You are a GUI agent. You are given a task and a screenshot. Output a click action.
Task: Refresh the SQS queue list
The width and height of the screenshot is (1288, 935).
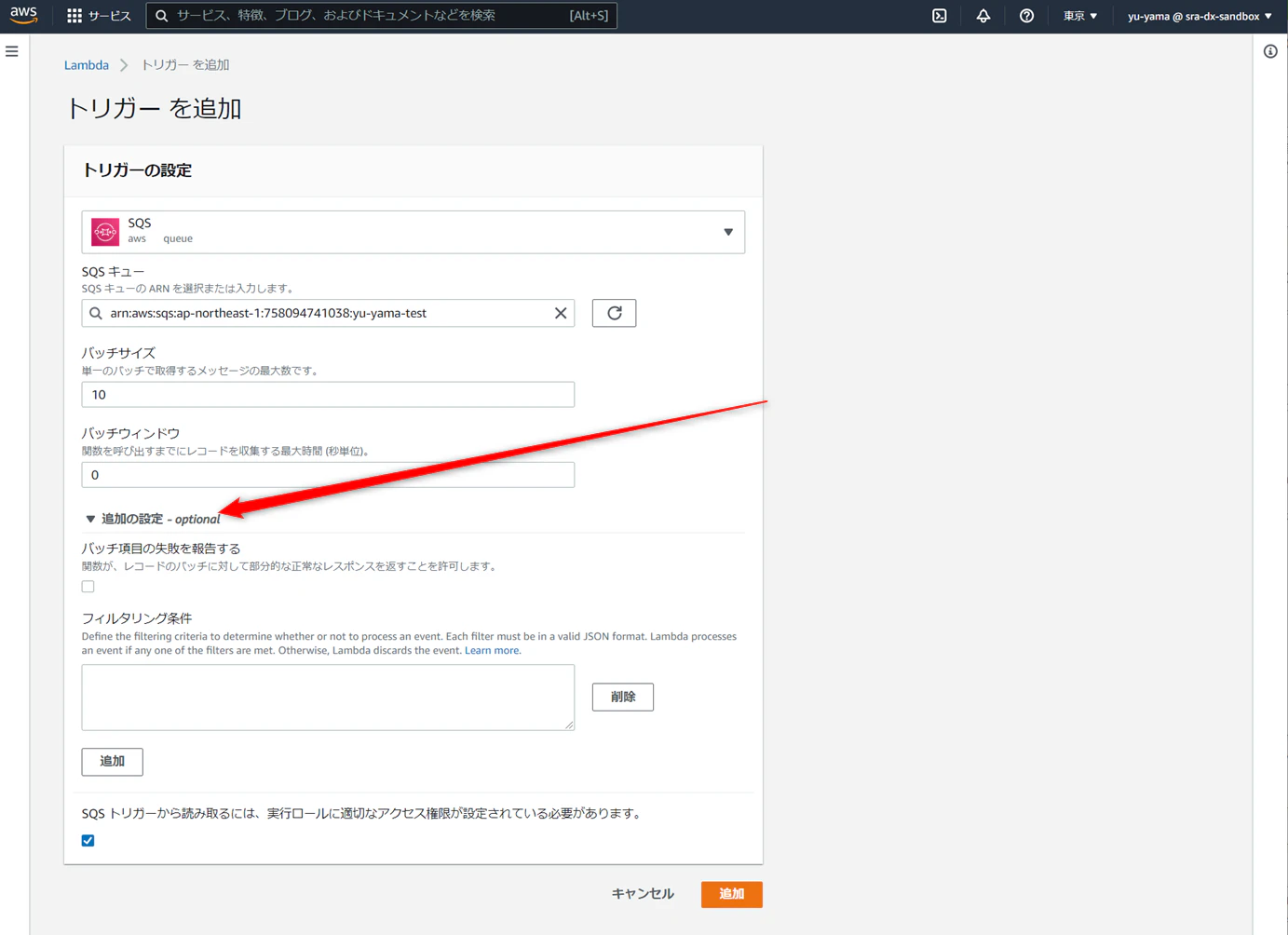[614, 313]
